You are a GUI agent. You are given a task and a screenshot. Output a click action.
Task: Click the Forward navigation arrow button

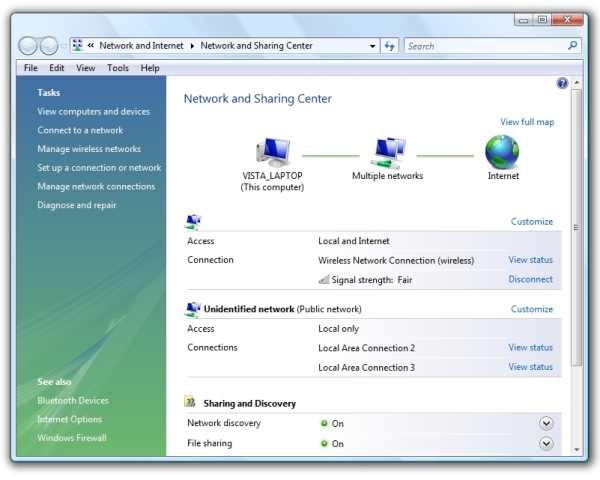point(49,46)
